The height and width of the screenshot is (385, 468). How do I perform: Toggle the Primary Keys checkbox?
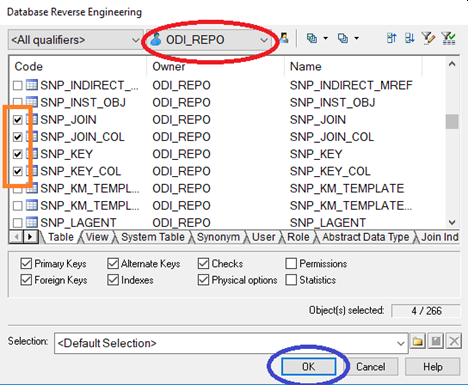(x=26, y=263)
